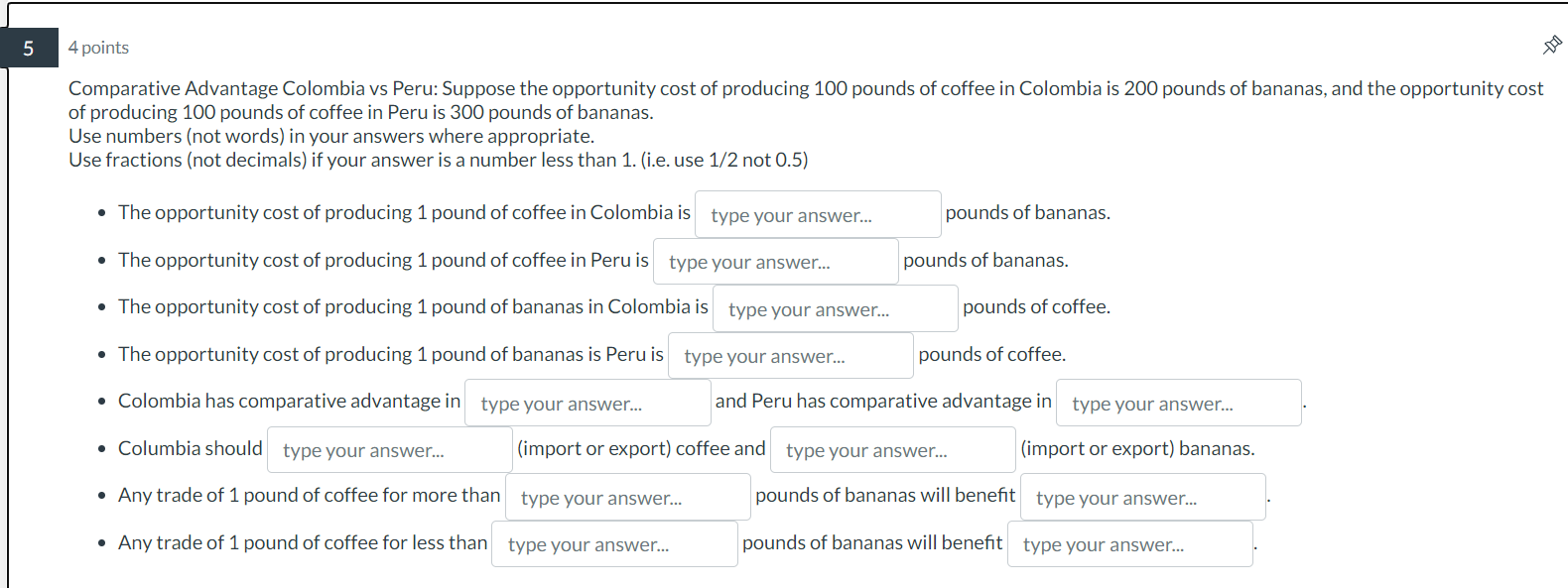The image size is (1568, 588).
Task: Click the coffee import or export answer box
Action: pyautogui.click(x=389, y=449)
